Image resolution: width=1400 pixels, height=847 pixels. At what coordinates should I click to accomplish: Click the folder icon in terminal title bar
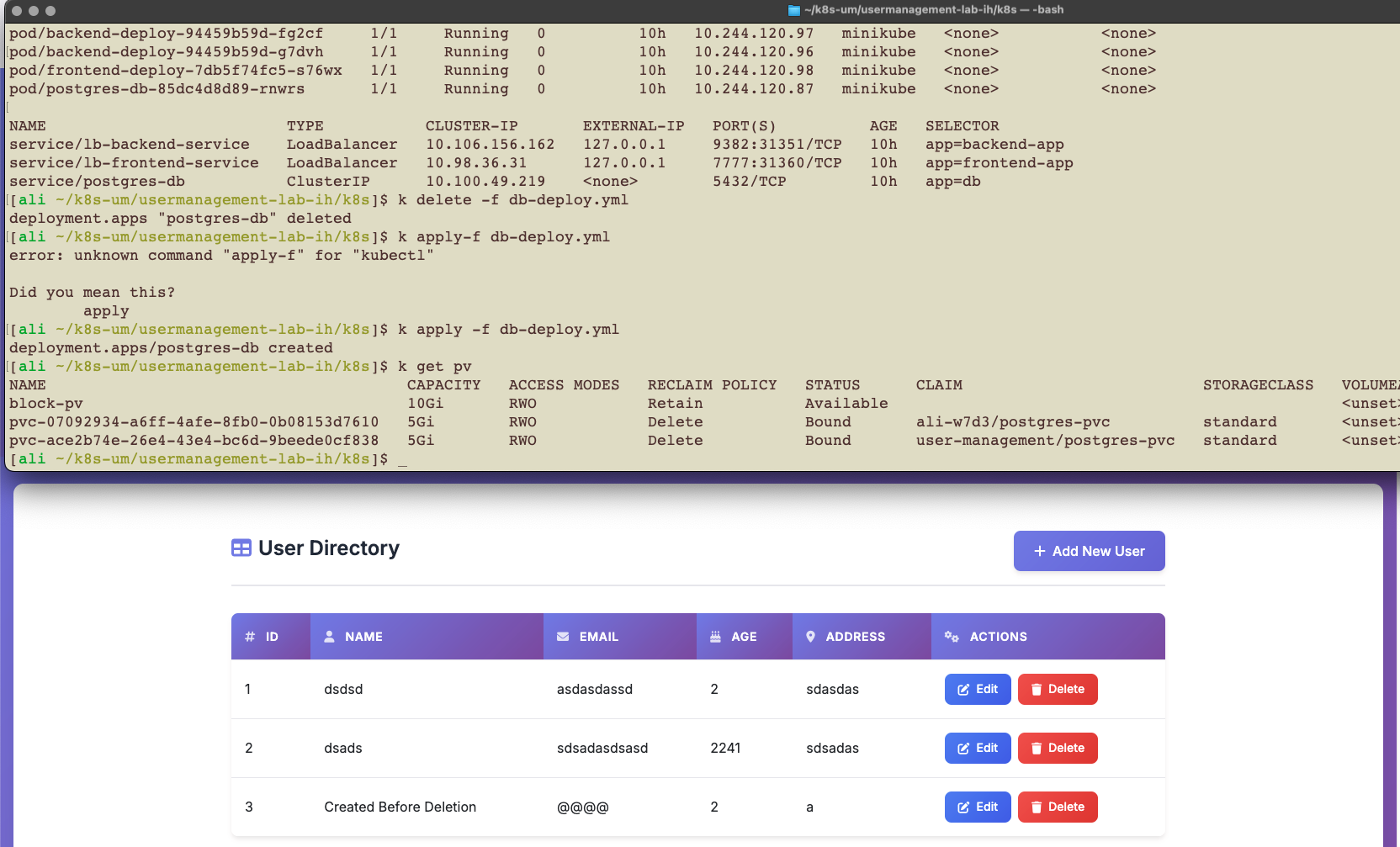[793, 10]
